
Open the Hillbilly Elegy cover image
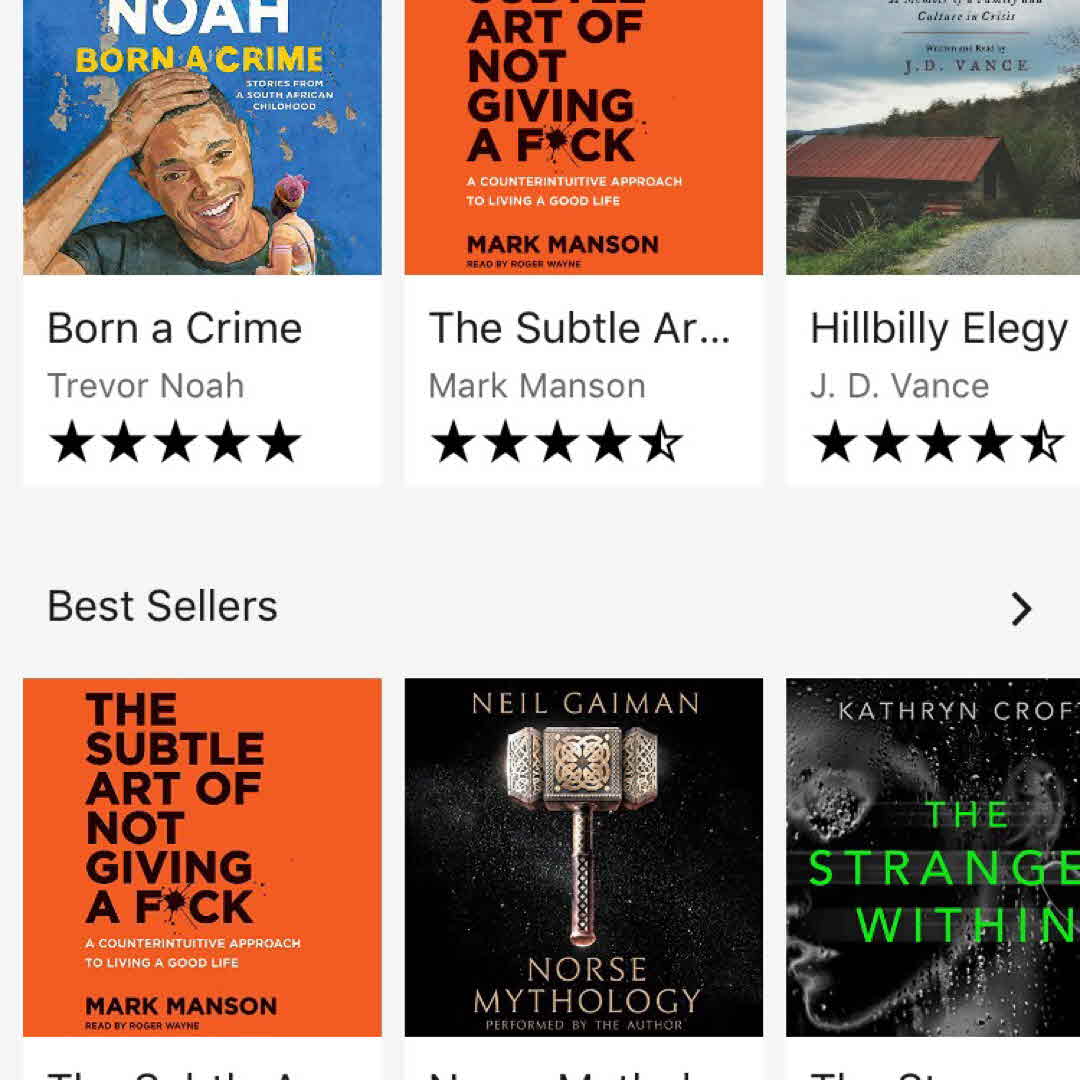(933, 137)
